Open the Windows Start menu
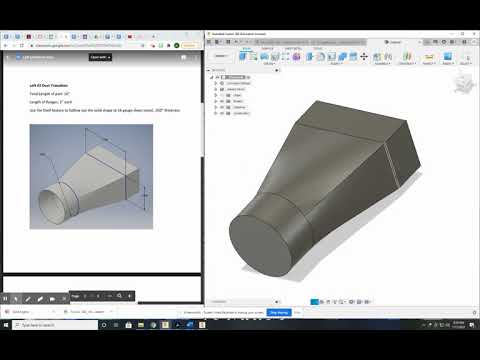 pos(6,325)
